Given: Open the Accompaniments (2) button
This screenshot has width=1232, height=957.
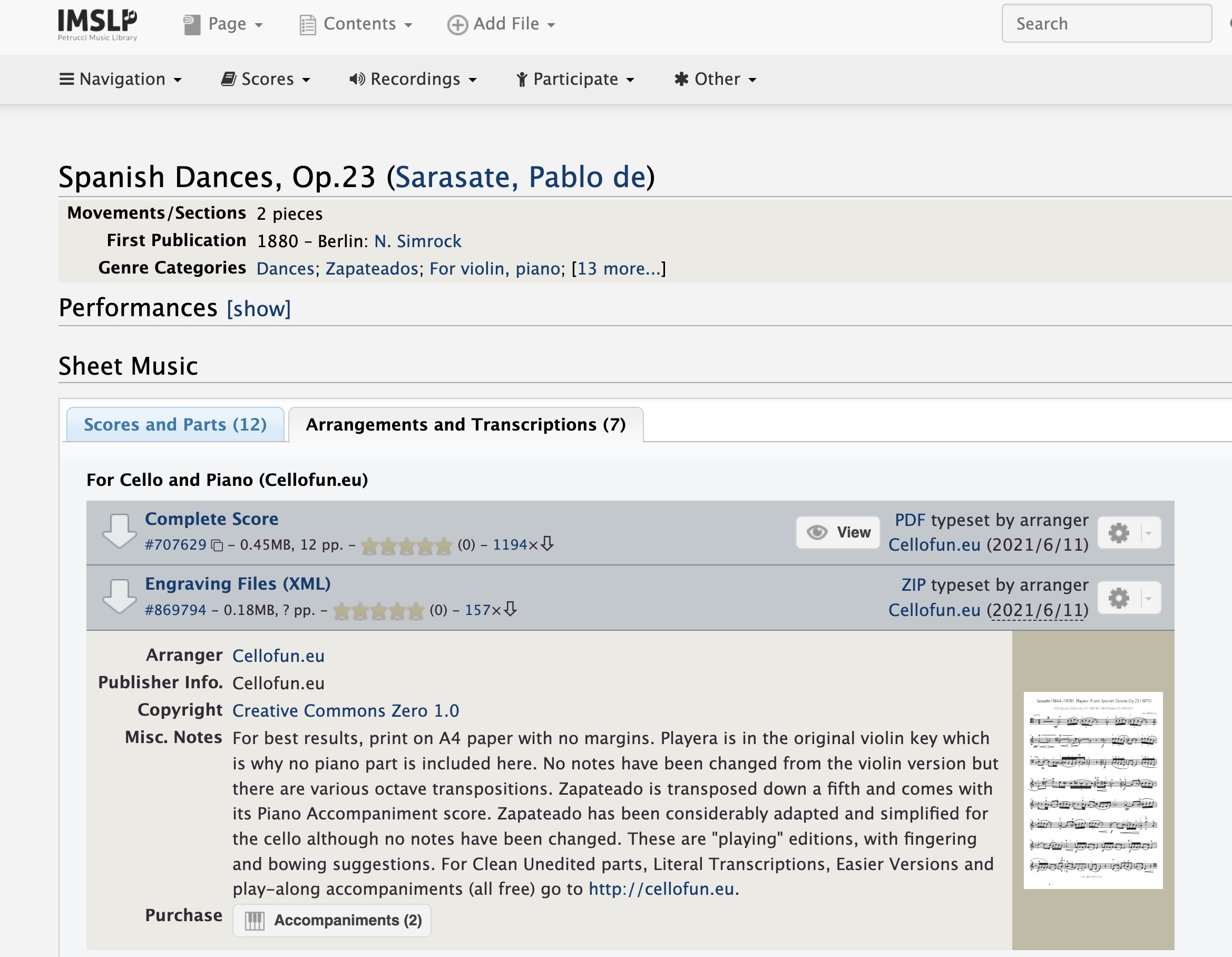Looking at the screenshot, I should click(333, 920).
